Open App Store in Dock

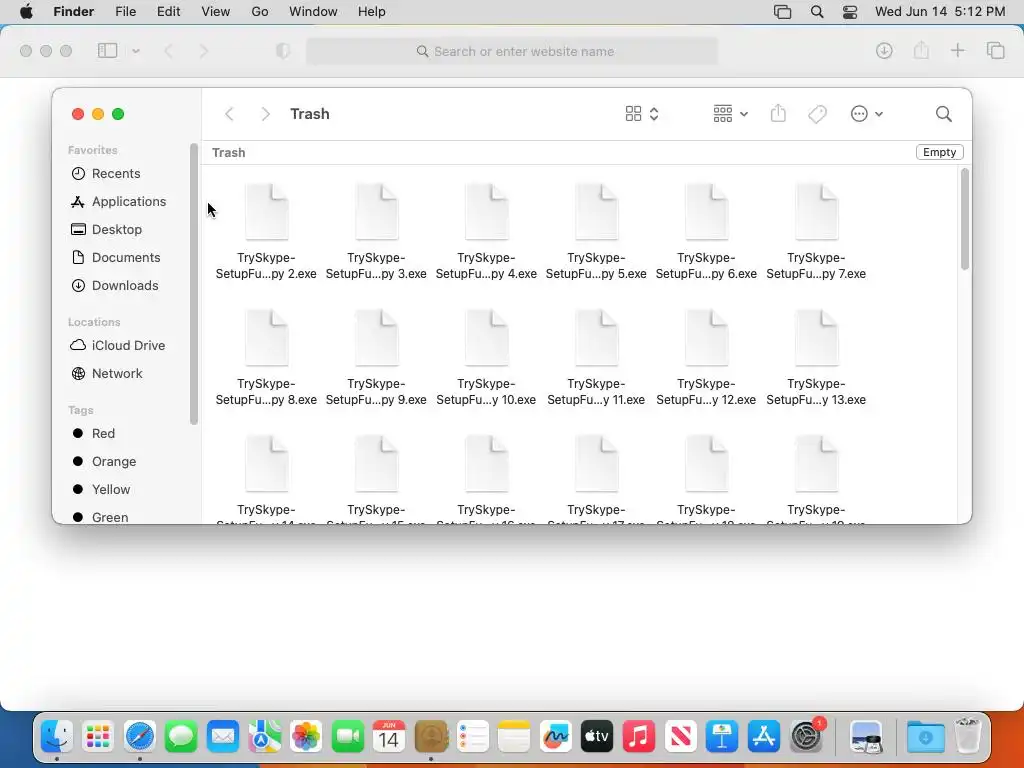coord(763,737)
